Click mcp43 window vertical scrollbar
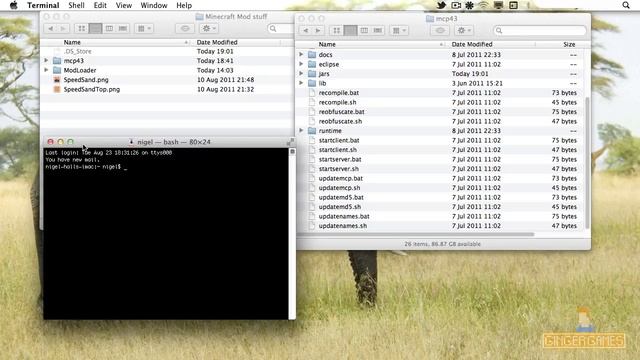 587,162
